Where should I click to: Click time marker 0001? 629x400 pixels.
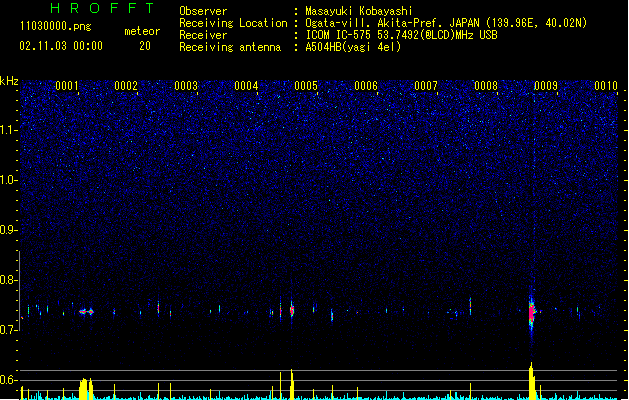67,86
